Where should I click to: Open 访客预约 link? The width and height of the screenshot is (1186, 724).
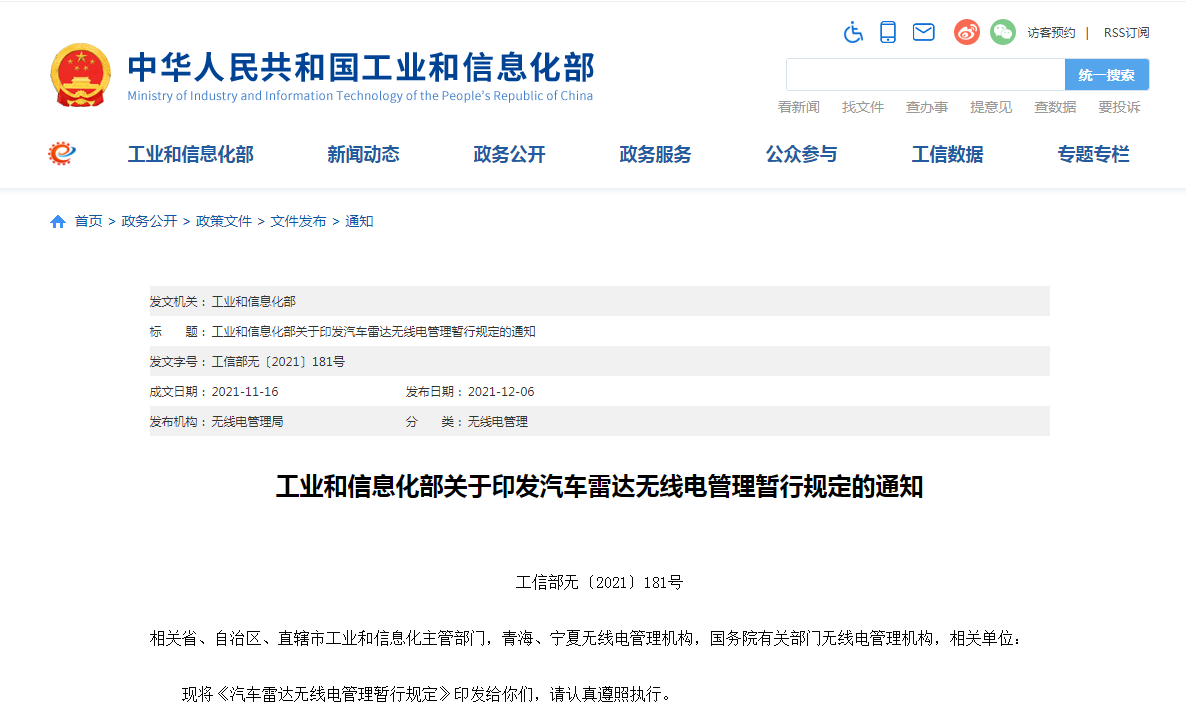pos(1051,33)
